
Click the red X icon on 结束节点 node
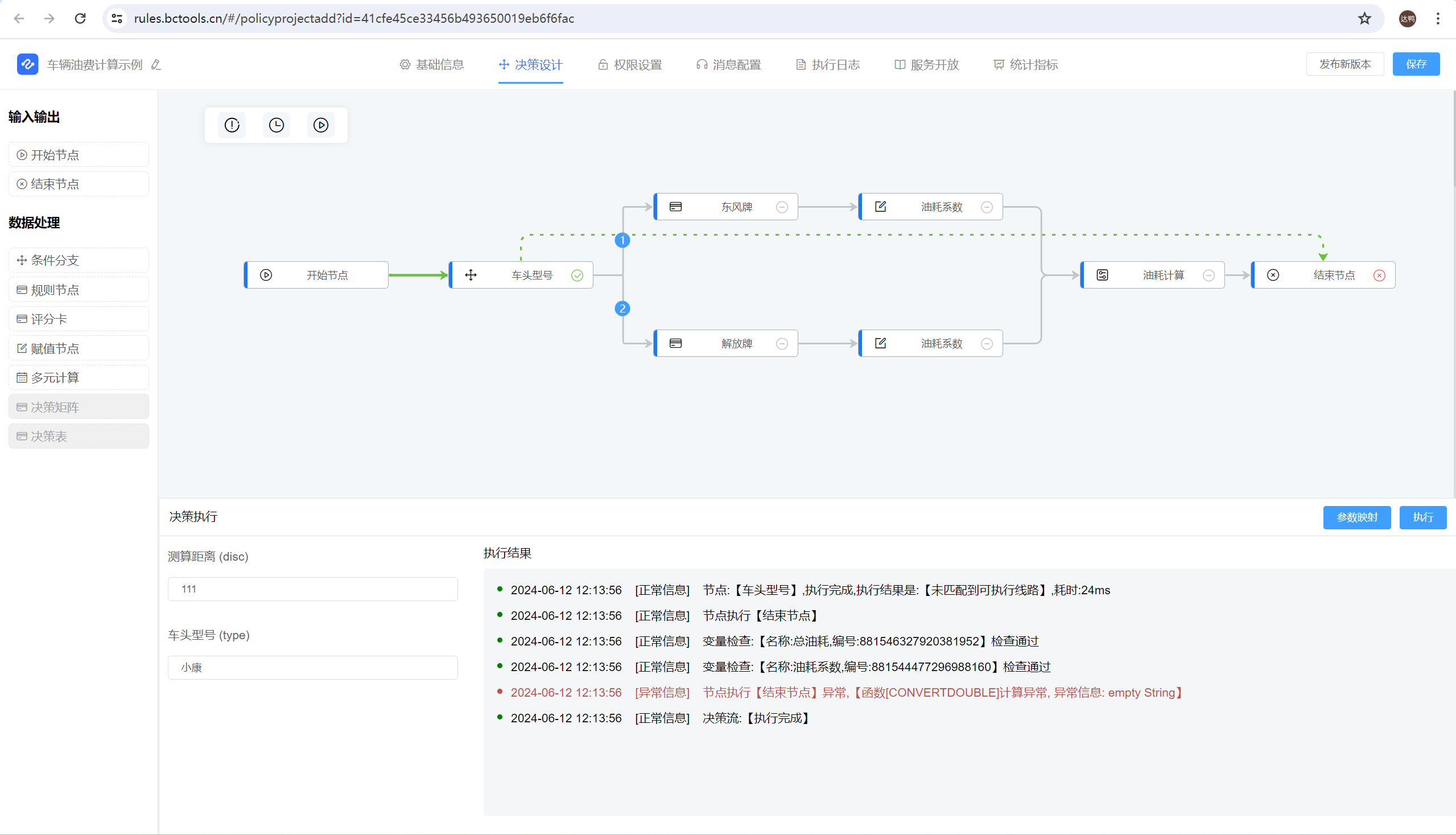pos(1379,275)
